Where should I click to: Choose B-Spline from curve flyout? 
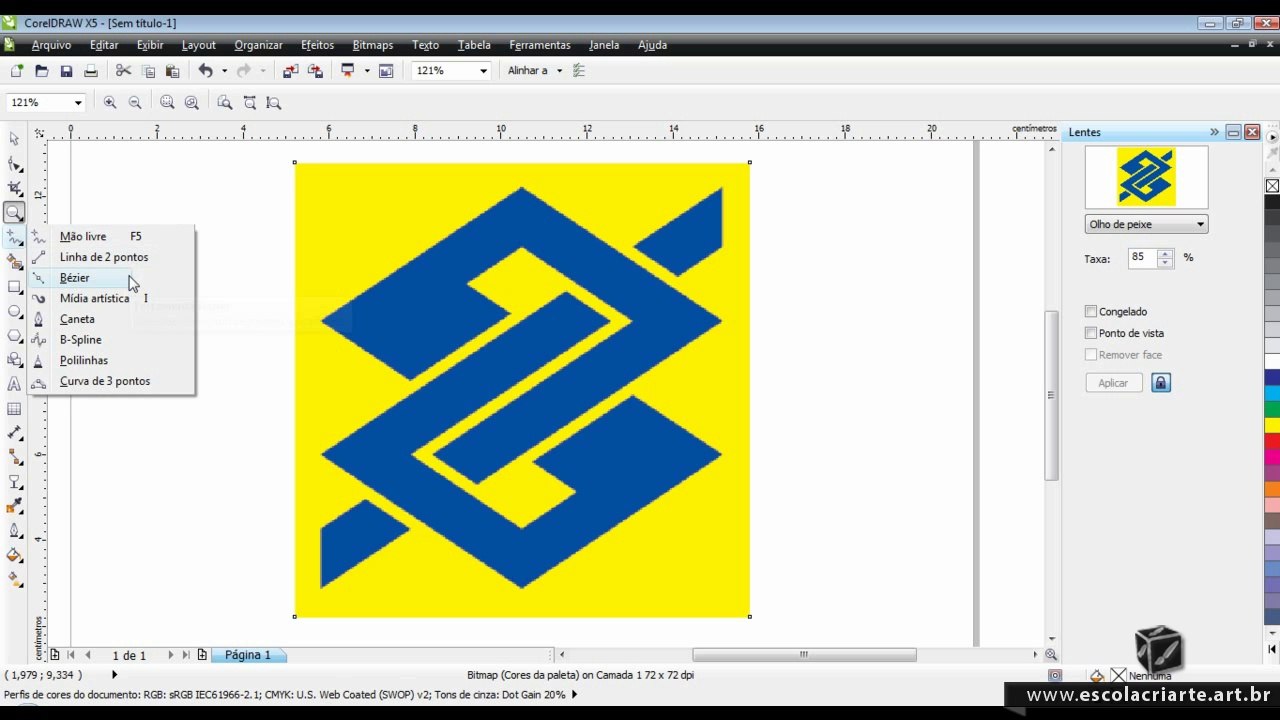112,340
